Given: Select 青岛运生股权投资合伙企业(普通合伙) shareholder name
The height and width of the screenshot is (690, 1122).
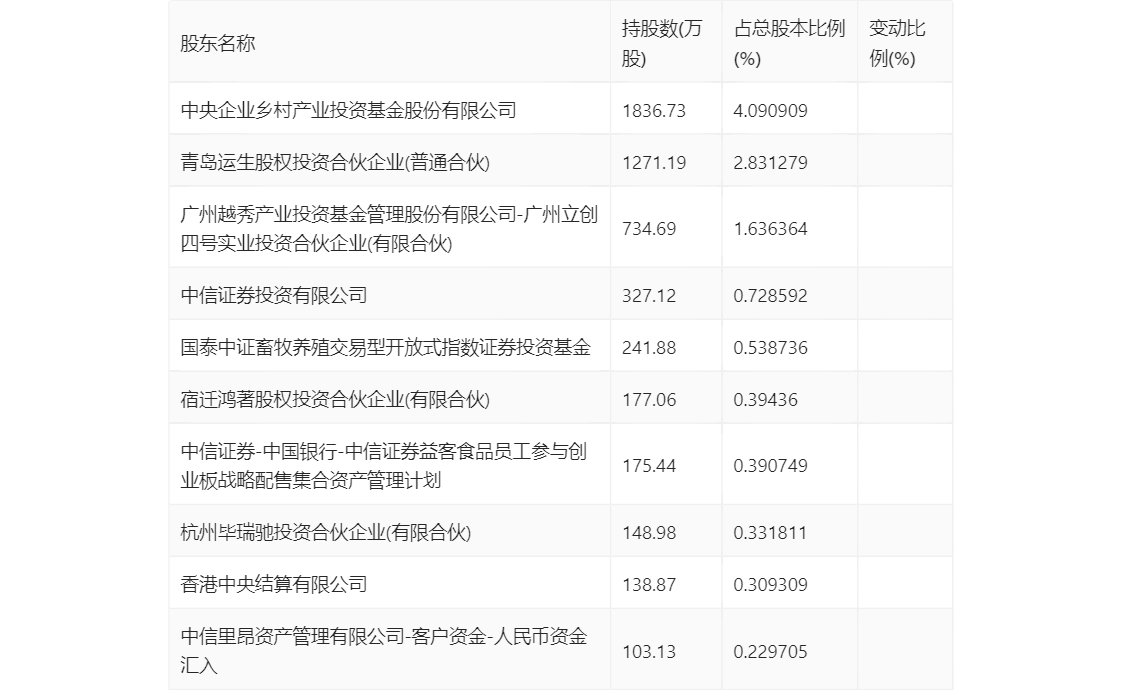Looking at the screenshot, I should (335, 162).
